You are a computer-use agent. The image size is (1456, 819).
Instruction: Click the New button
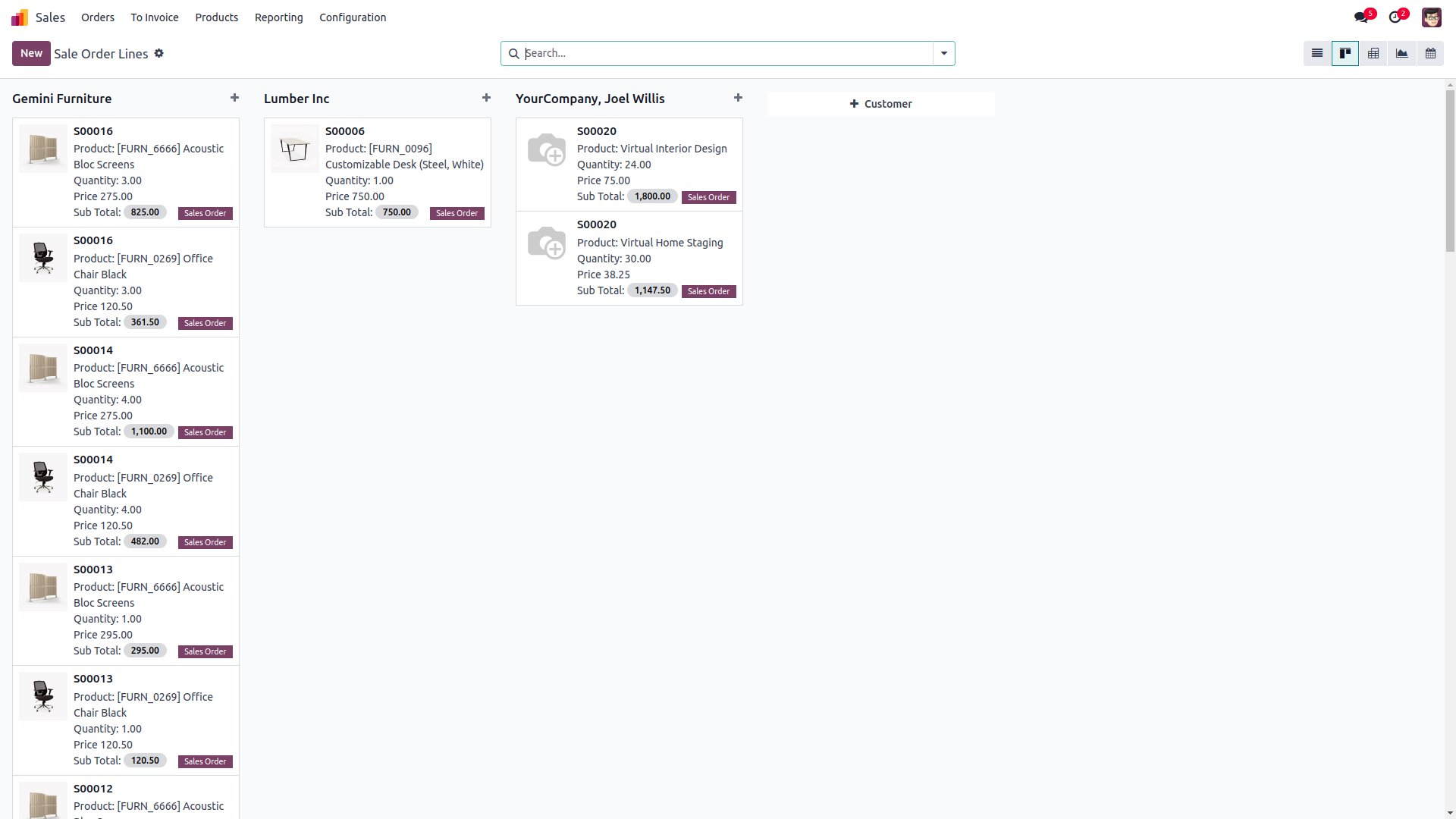click(31, 53)
